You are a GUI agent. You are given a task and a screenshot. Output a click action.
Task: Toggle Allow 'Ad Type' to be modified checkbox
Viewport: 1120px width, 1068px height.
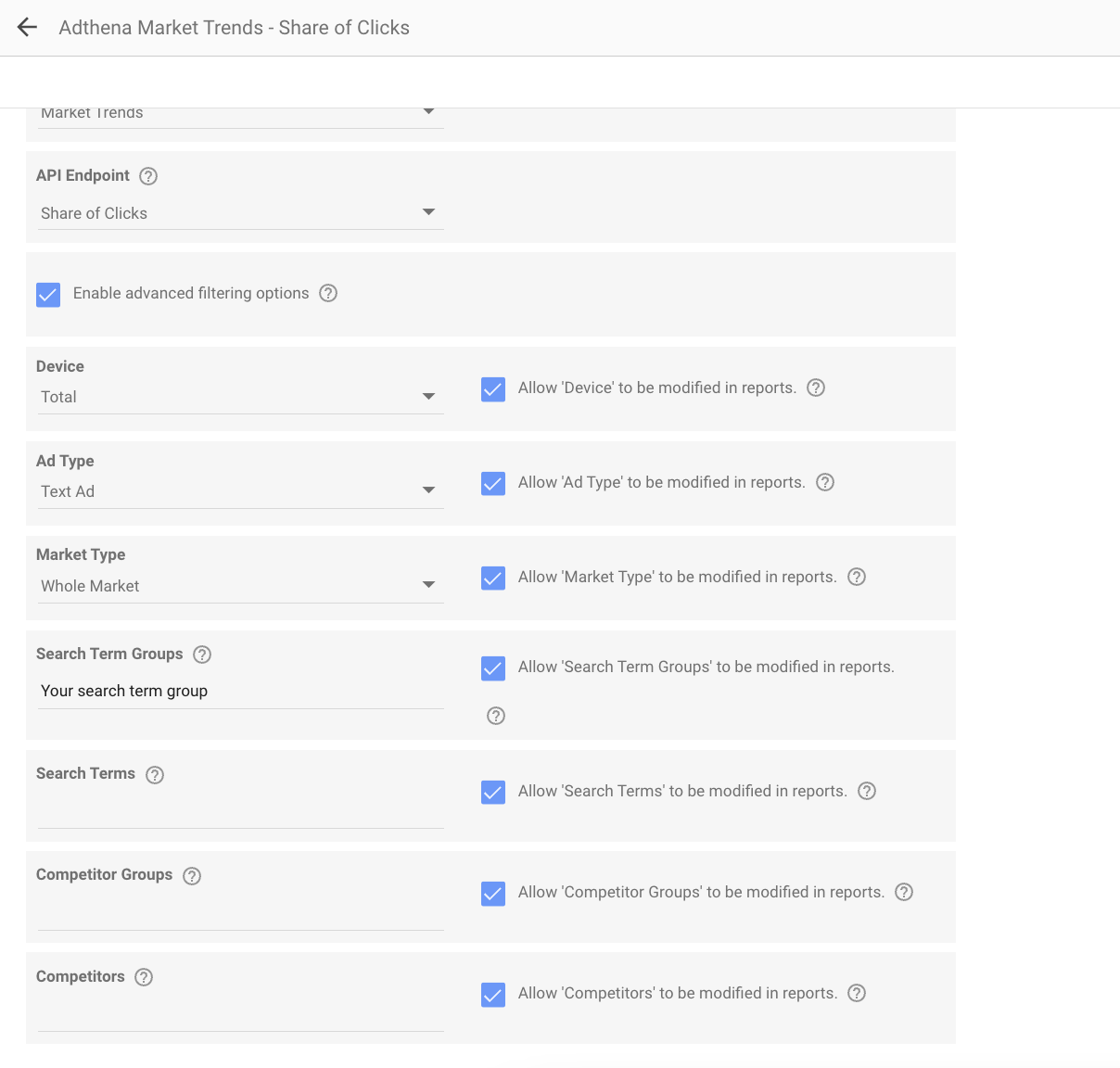pyautogui.click(x=493, y=484)
